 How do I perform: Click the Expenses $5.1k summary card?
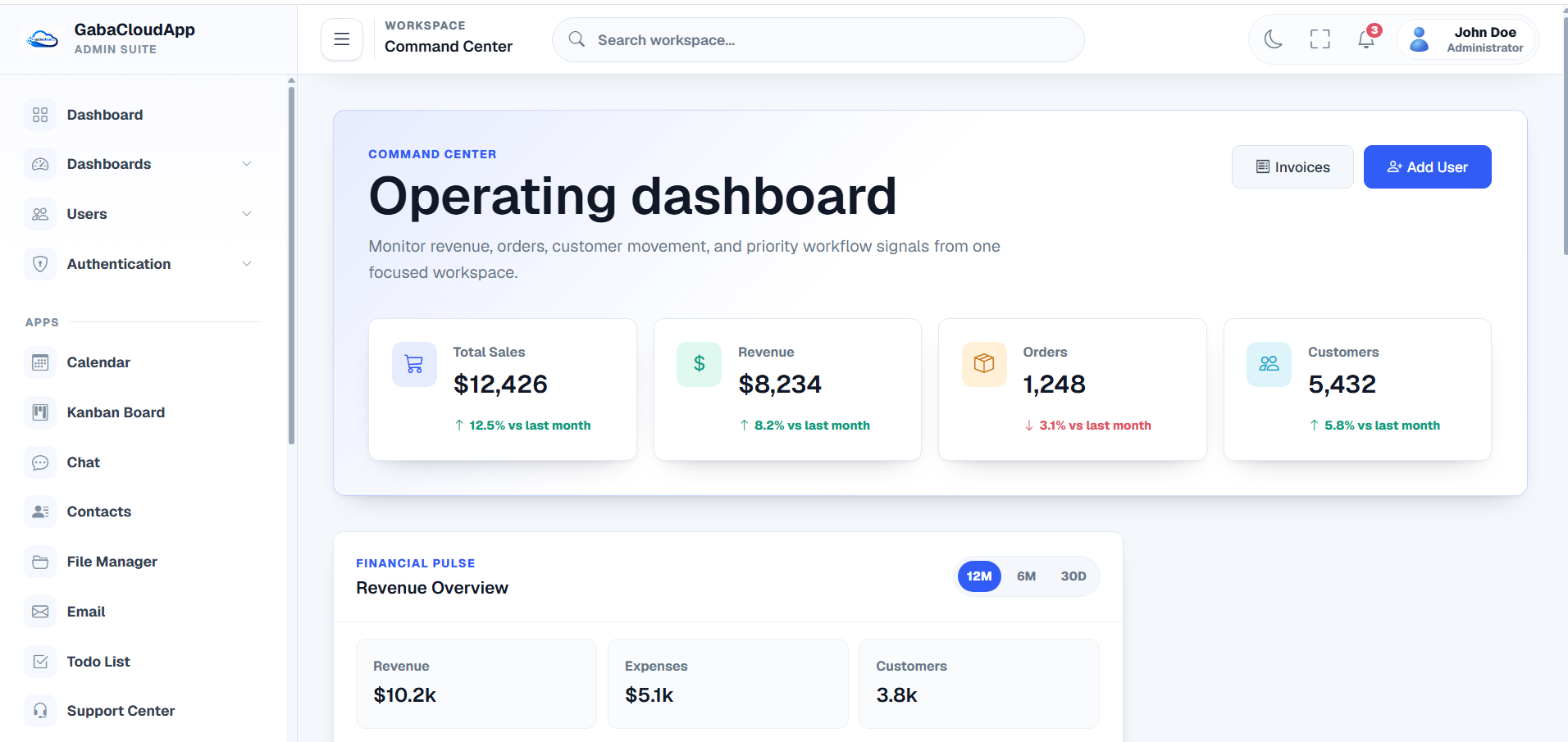(x=727, y=684)
